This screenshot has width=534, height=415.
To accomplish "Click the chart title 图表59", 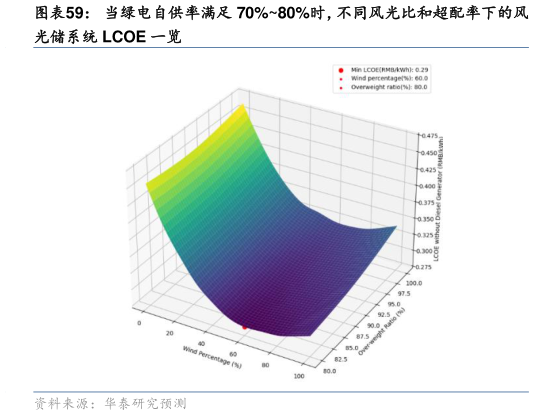I will (x=60, y=13).
